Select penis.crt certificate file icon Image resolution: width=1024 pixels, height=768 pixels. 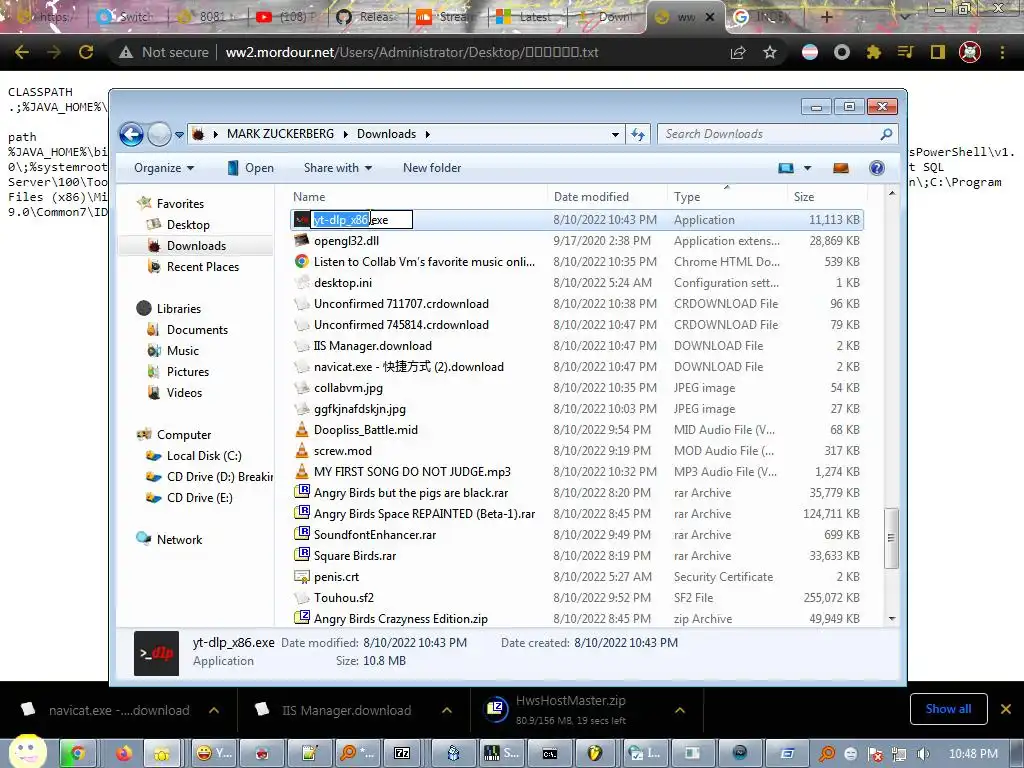[302, 577]
